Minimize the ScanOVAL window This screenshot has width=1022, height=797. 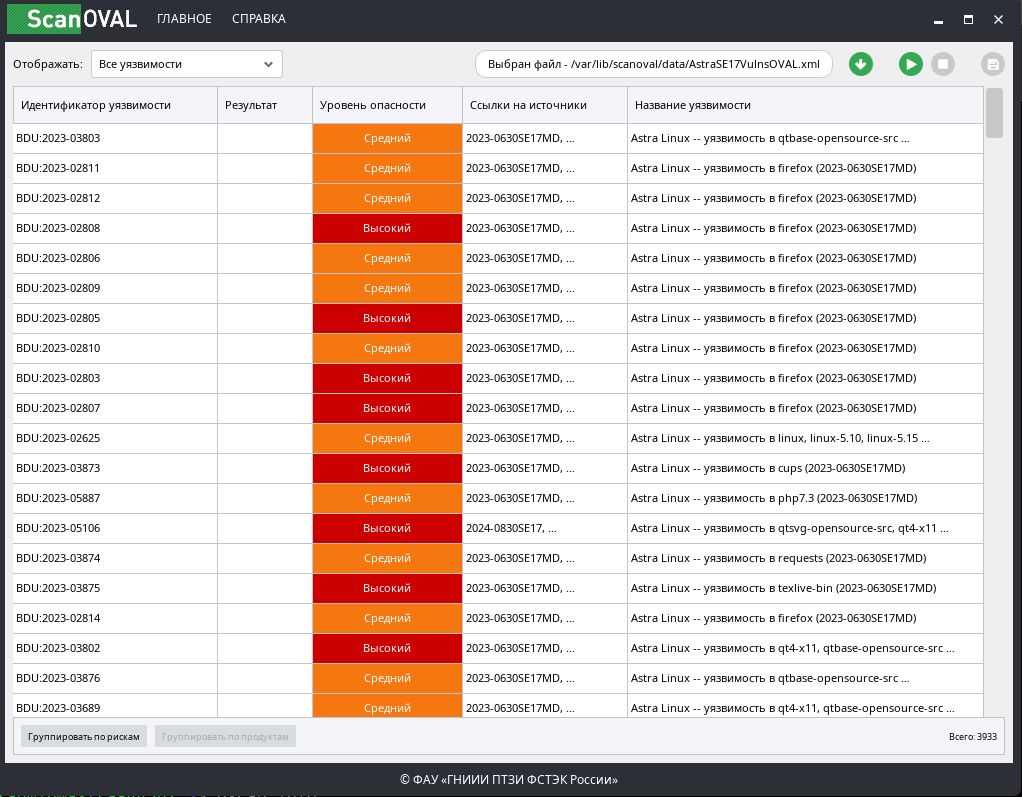click(x=937, y=19)
